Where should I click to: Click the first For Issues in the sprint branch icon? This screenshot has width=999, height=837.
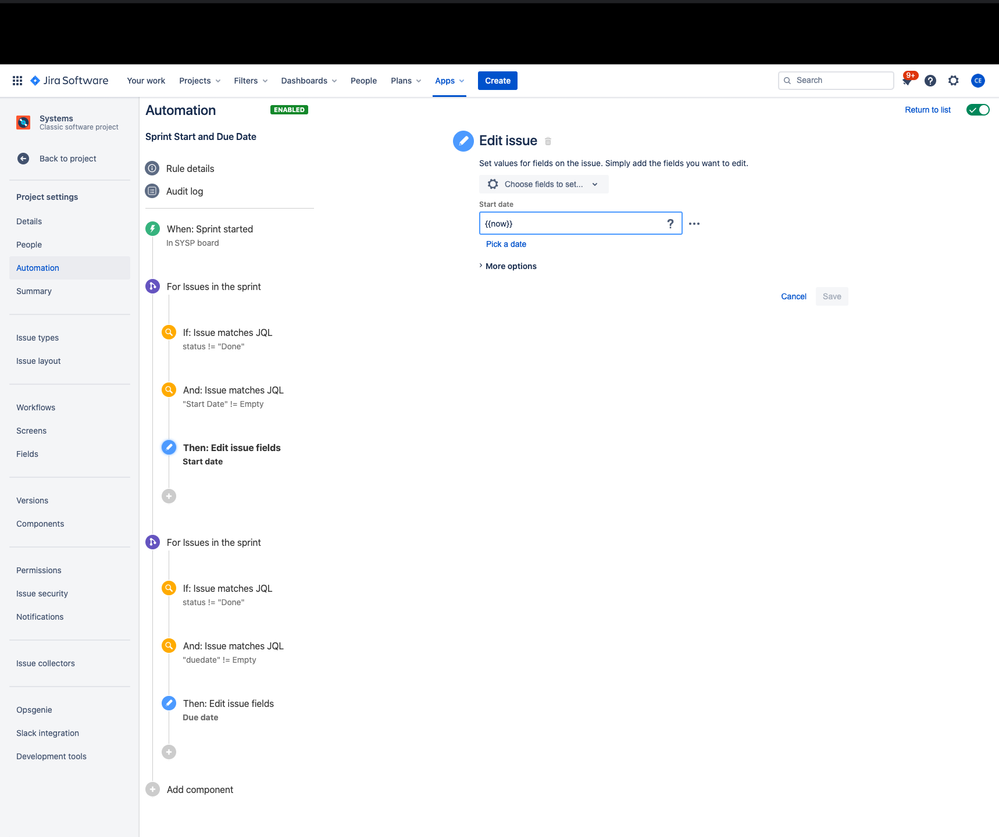pos(152,287)
